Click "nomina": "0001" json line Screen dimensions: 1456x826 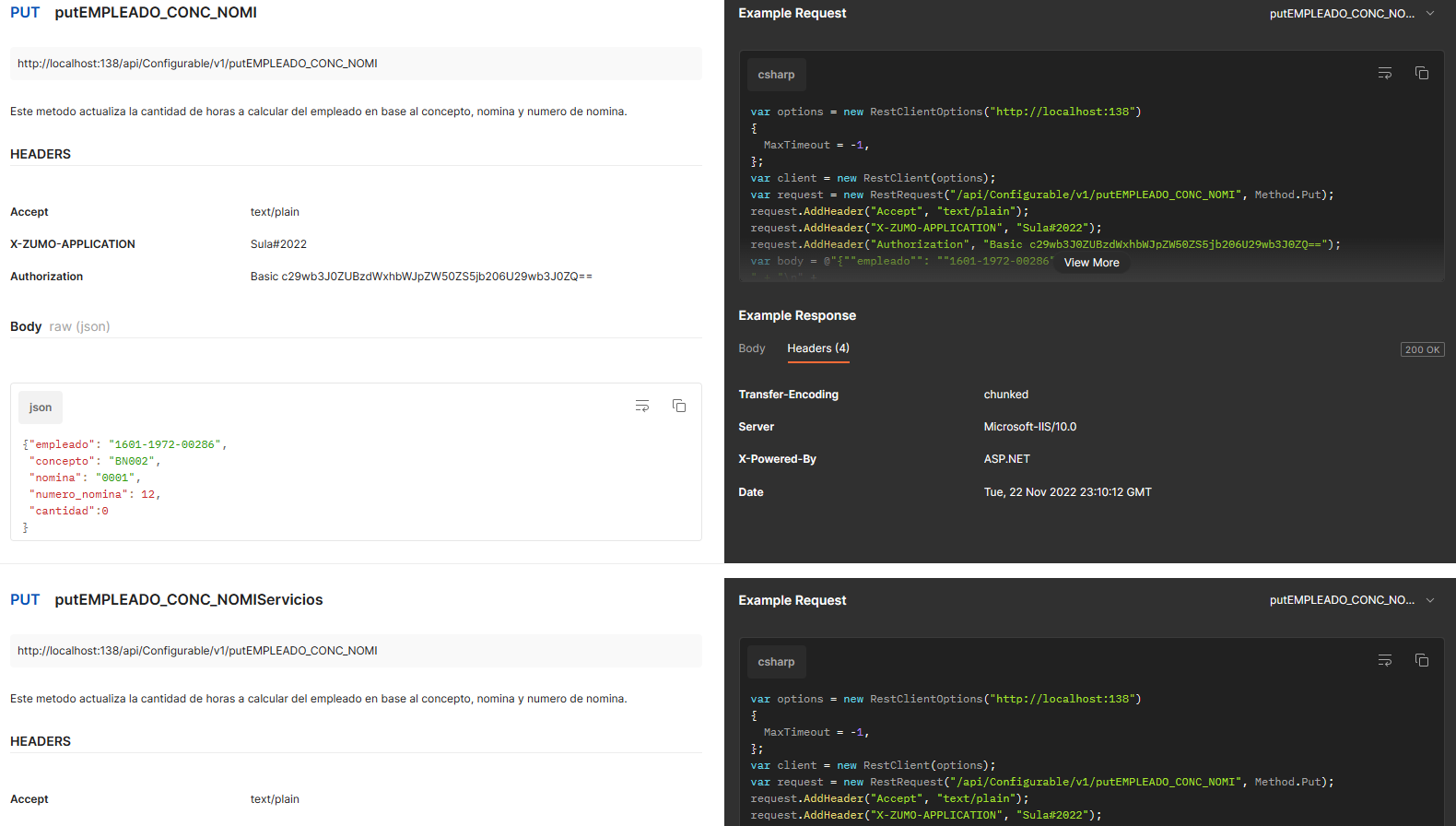pyautogui.click(x=86, y=478)
